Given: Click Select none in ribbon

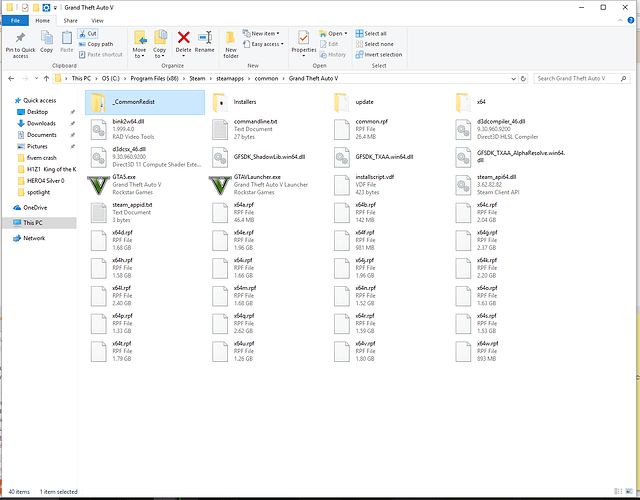Looking at the screenshot, I should point(374,44).
